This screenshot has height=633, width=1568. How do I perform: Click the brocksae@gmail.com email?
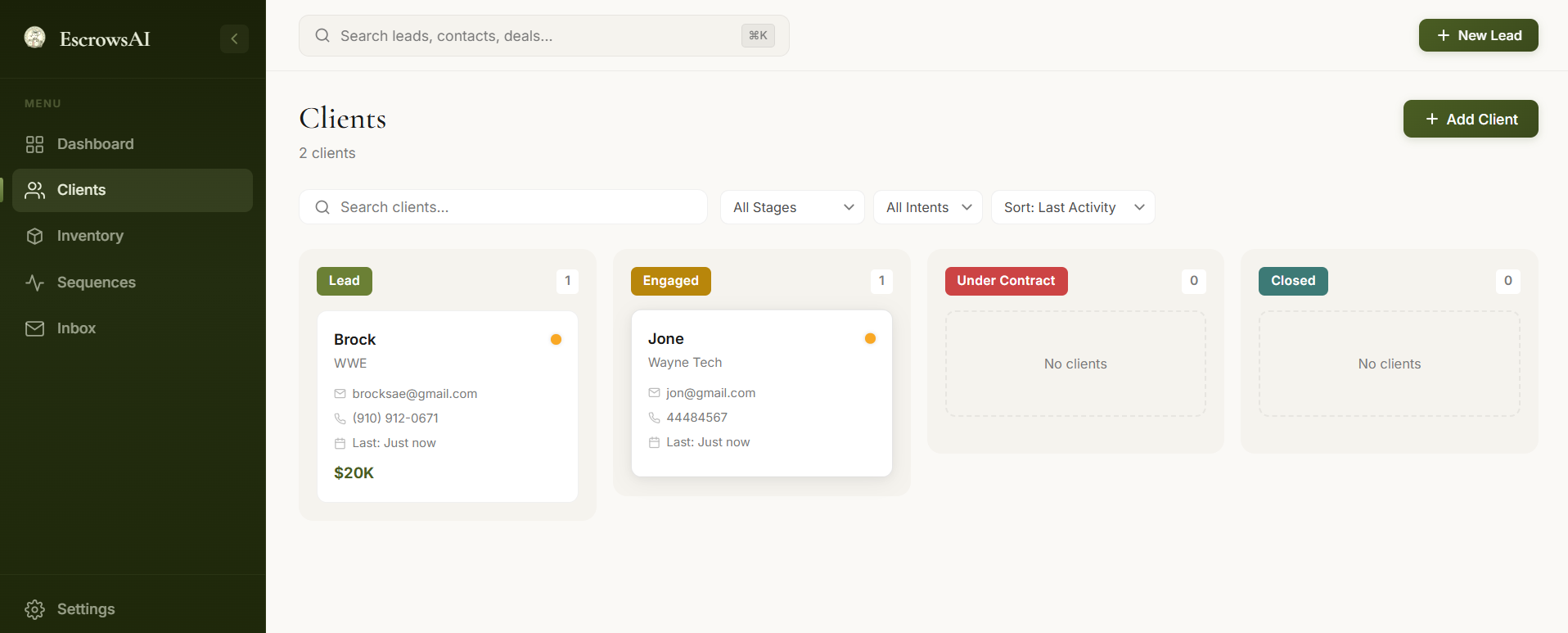coord(415,394)
